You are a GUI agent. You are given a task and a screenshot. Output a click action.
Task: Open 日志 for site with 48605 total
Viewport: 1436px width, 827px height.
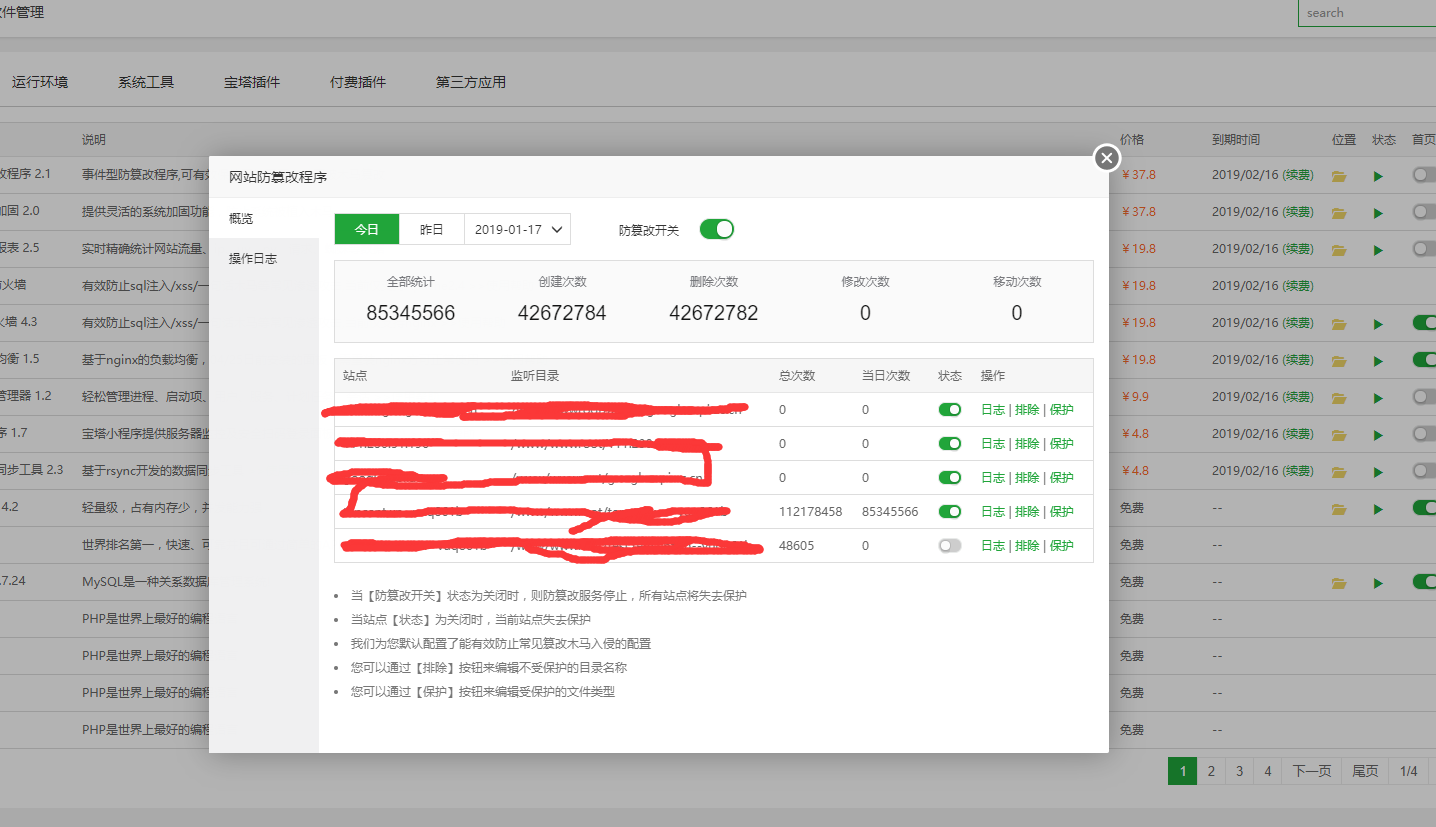(x=993, y=545)
